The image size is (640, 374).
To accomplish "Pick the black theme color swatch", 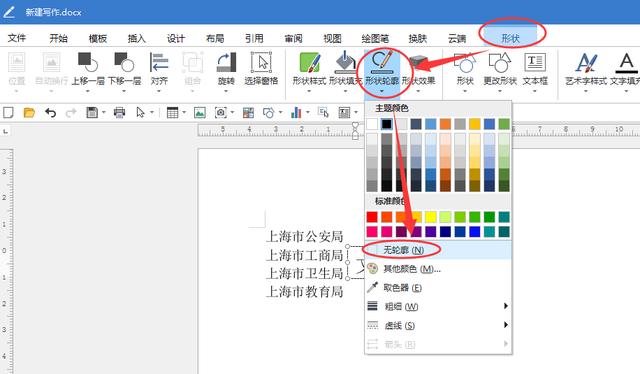I will click(x=387, y=124).
